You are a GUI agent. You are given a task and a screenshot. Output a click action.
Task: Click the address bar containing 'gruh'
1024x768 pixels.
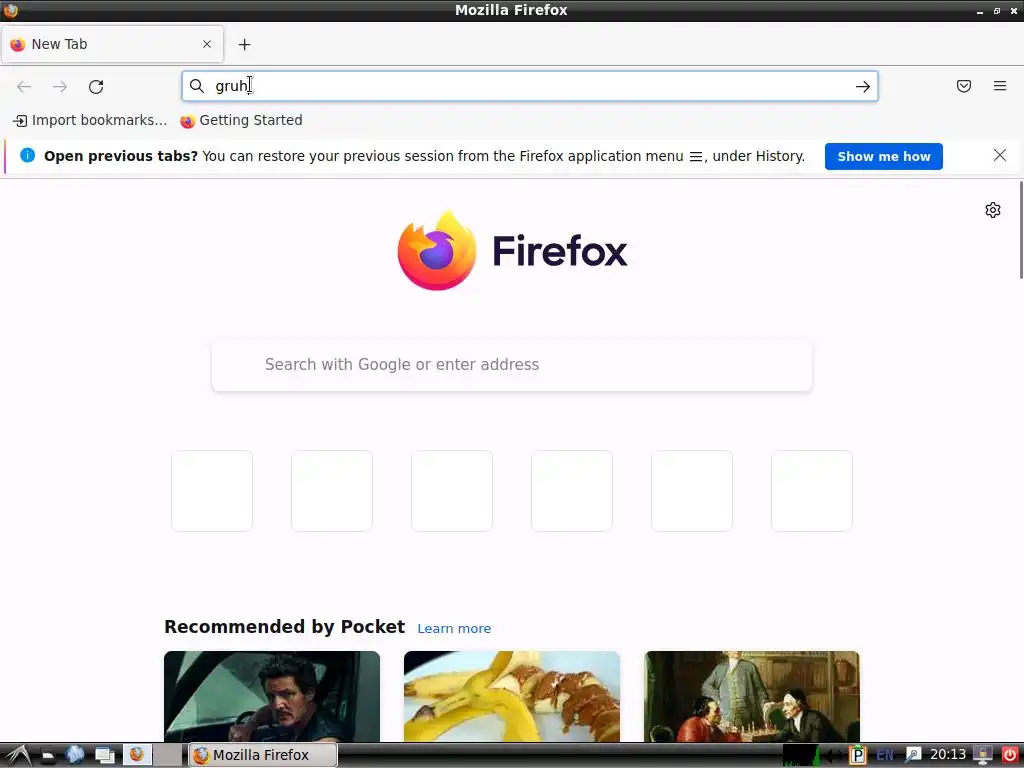[530, 86]
